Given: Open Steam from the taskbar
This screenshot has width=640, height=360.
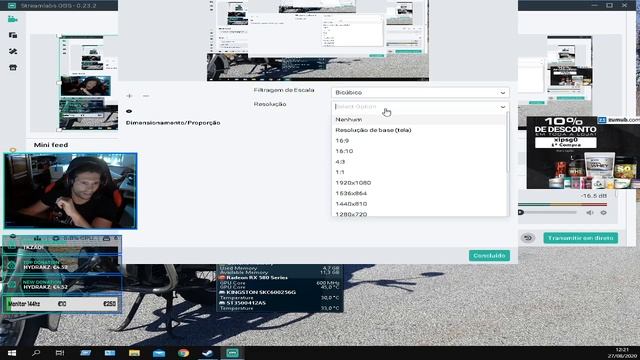Looking at the screenshot, I should 207,353.
